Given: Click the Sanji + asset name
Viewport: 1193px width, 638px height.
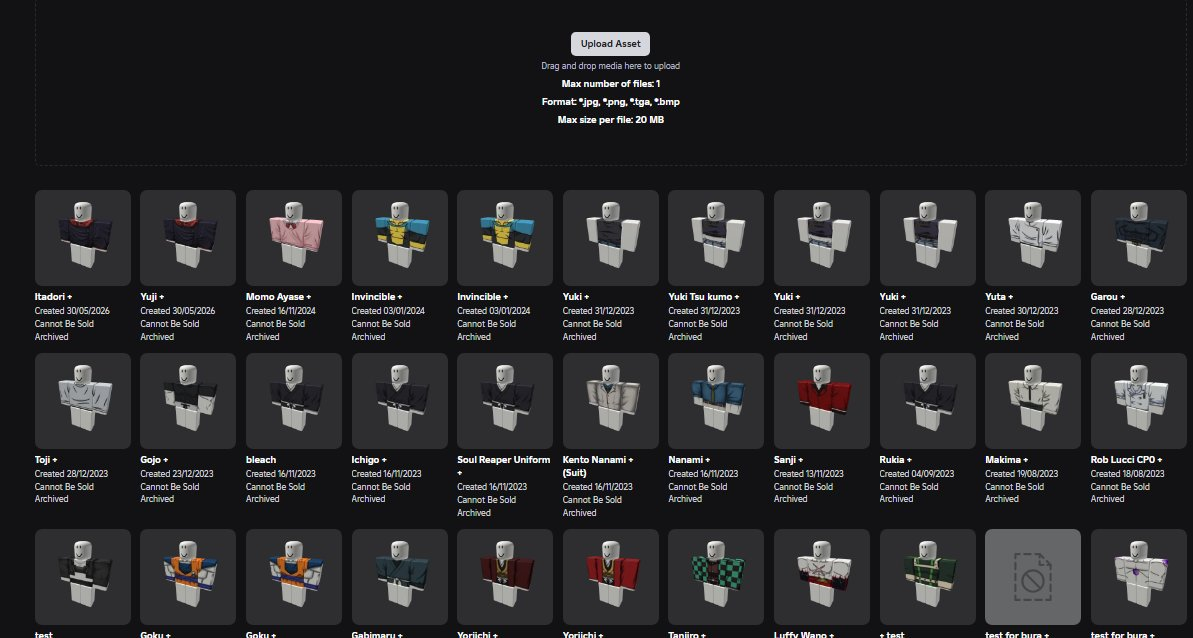Looking at the screenshot, I should tap(788, 460).
